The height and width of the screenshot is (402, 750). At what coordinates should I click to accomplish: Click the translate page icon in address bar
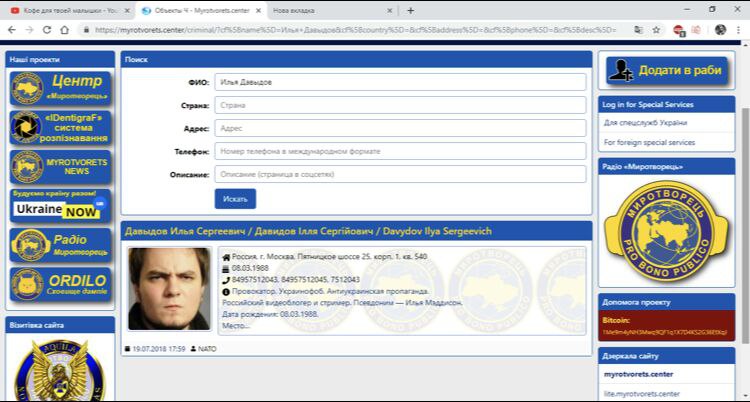point(638,30)
